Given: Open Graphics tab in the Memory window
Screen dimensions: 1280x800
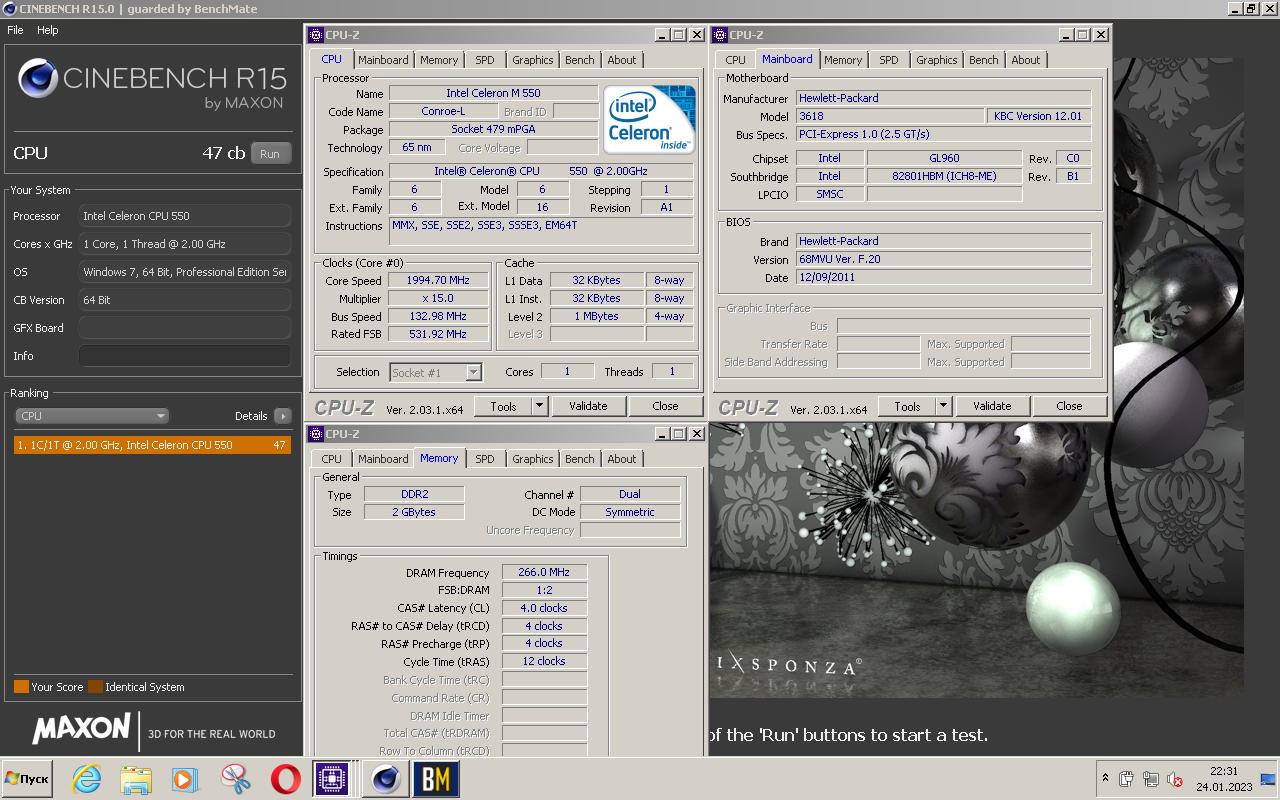Looking at the screenshot, I should (x=533, y=459).
